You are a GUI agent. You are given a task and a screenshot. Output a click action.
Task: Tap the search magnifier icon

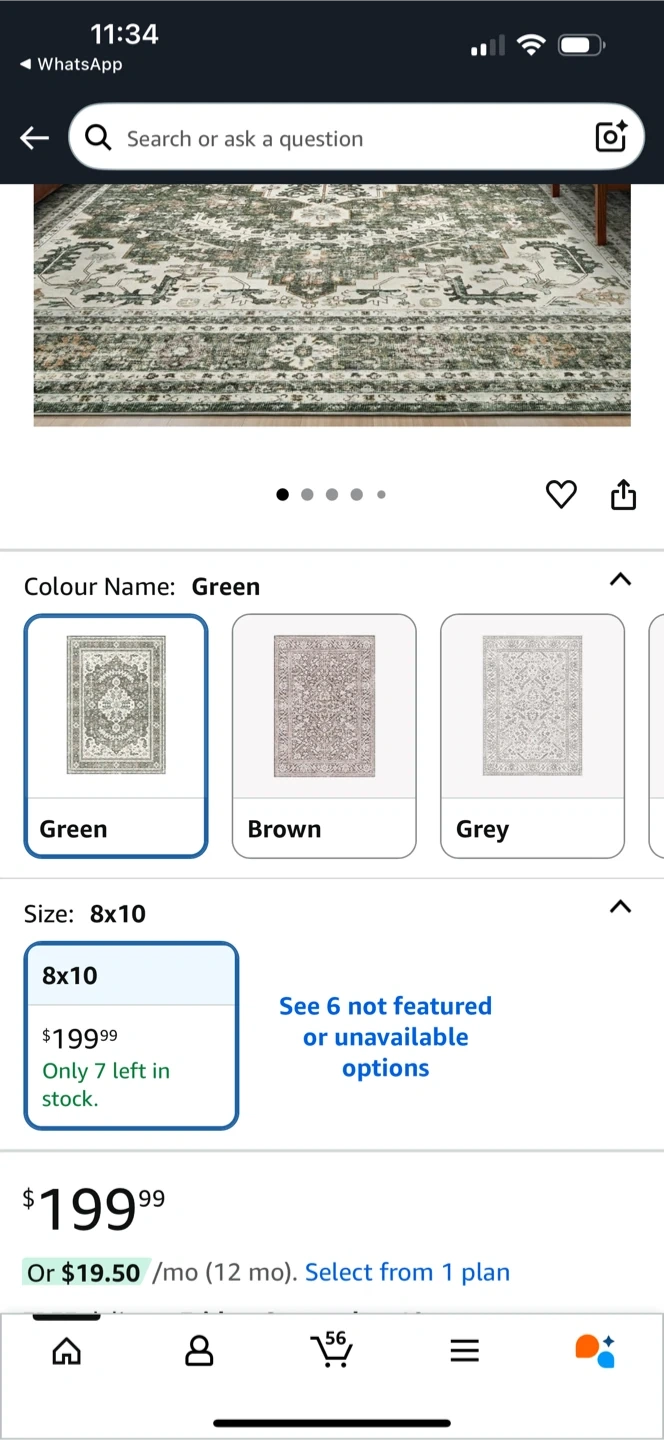pos(98,138)
